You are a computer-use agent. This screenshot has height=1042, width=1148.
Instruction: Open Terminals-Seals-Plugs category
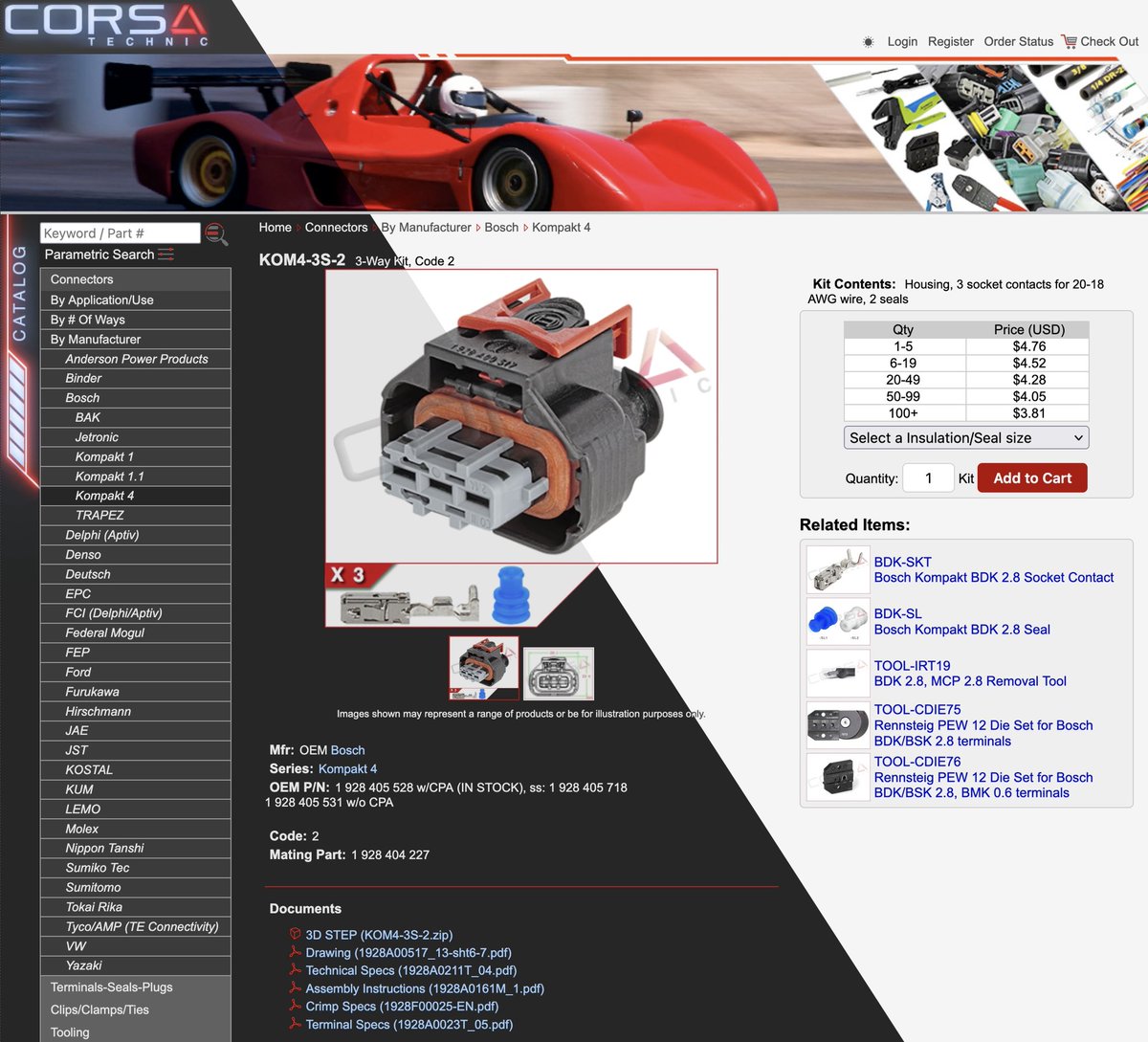(x=136, y=987)
